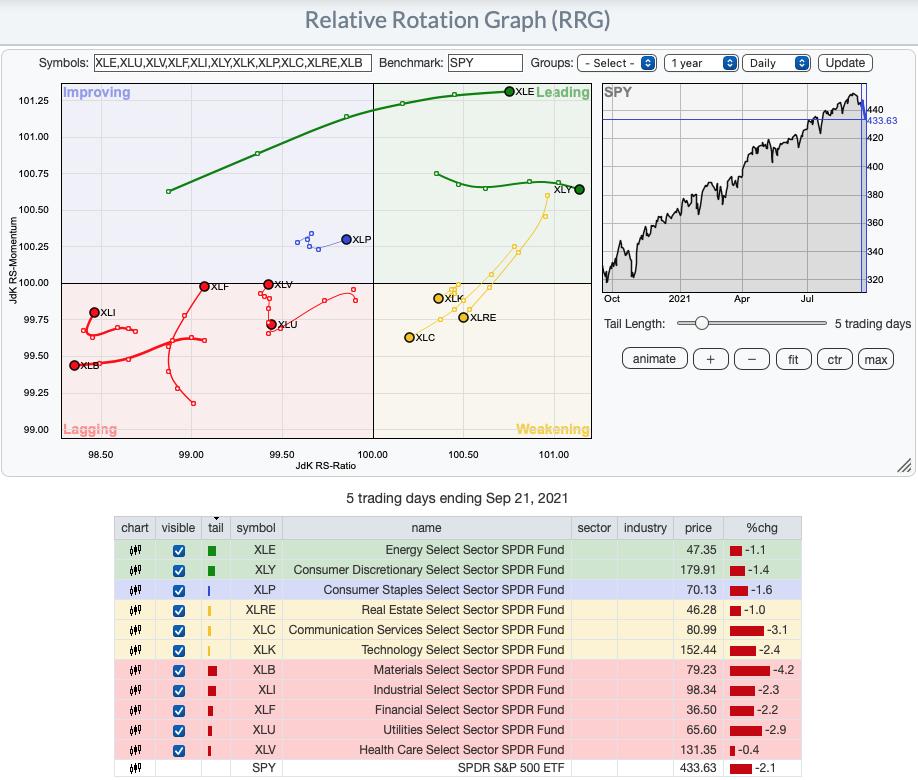
Task: Toggle visibility checkbox for XLF
Action: [179, 710]
